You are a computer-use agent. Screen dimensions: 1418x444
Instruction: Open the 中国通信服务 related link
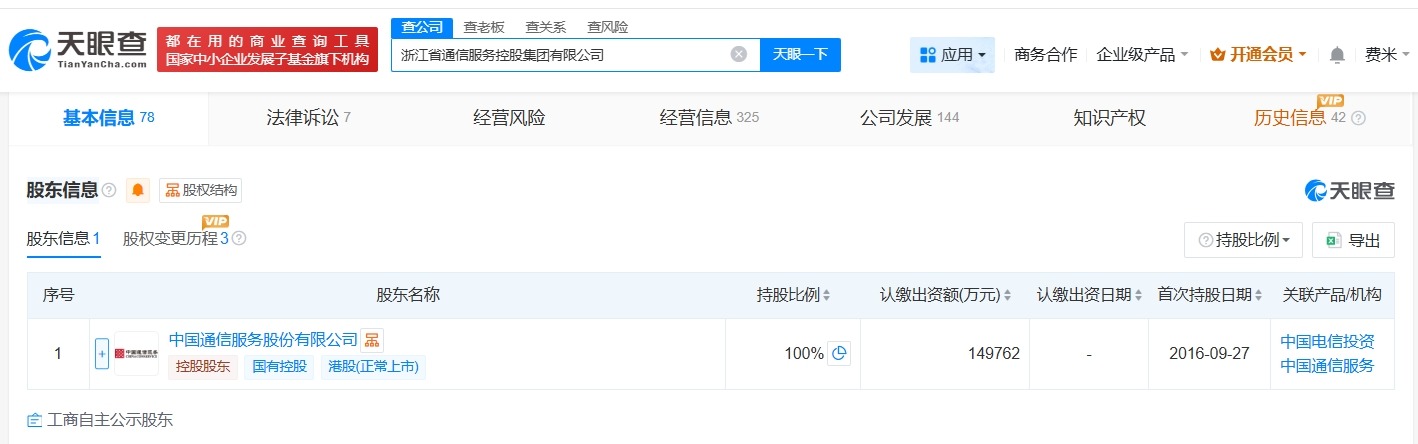1328,365
